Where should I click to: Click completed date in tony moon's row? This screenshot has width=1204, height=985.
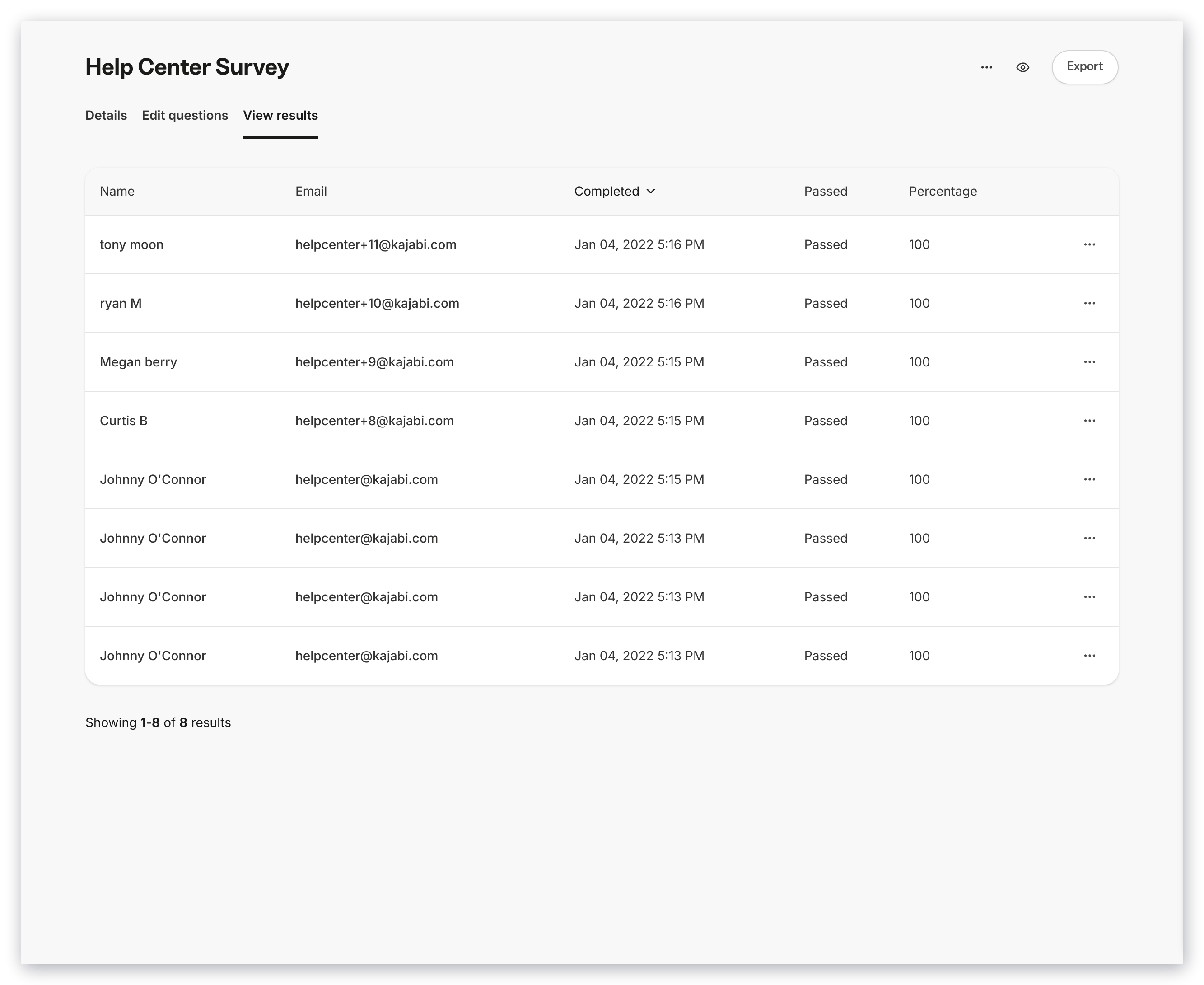pyautogui.click(x=639, y=244)
